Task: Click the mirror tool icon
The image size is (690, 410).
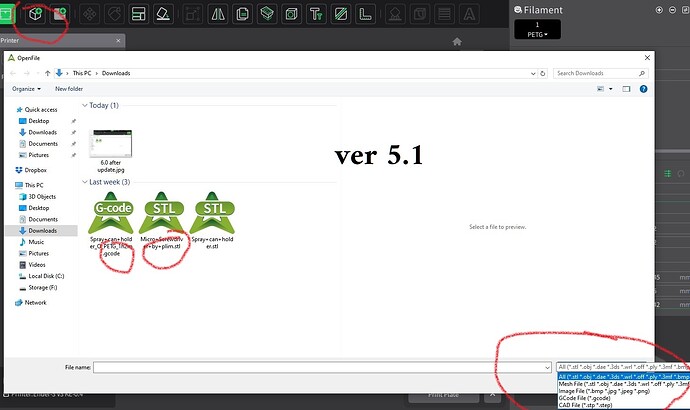Action: (x=218, y=14)
